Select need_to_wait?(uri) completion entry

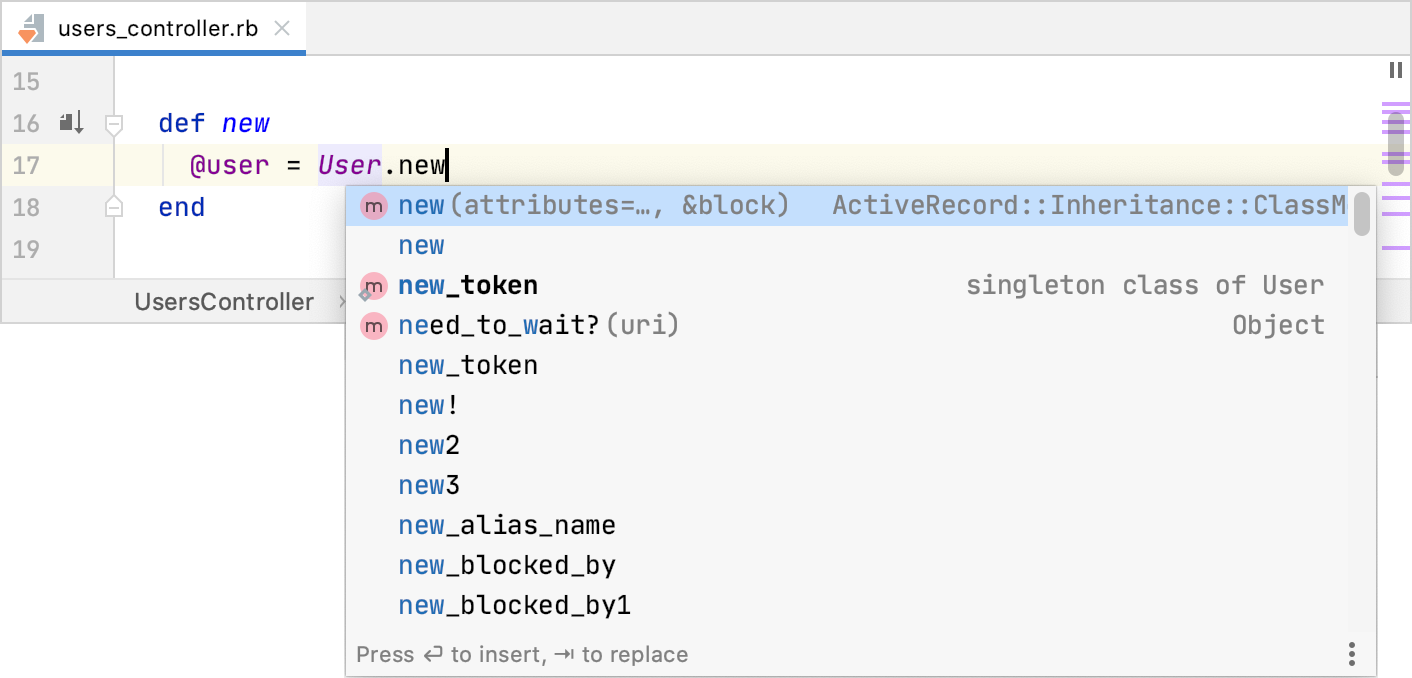coord(538,326)
